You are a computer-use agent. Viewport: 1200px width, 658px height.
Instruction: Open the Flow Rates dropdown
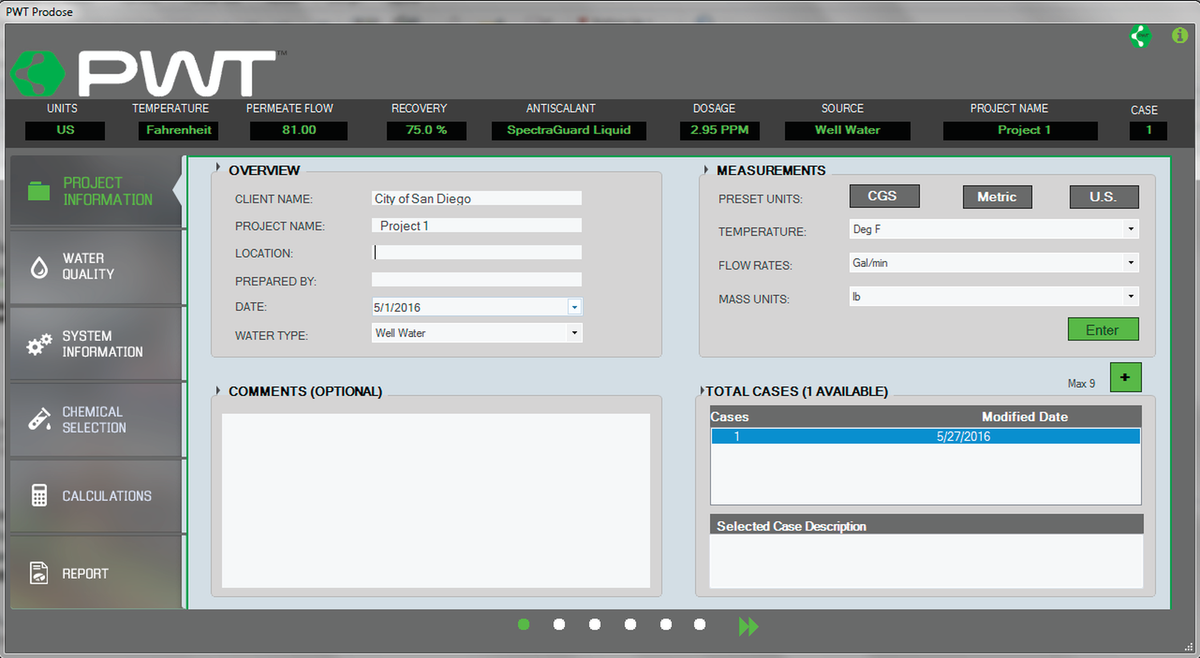[x=1131, y=263]
